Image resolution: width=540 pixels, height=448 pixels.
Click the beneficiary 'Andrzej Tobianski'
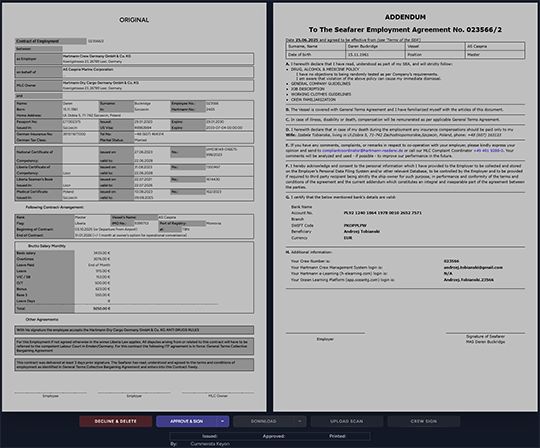pos(362,231)
